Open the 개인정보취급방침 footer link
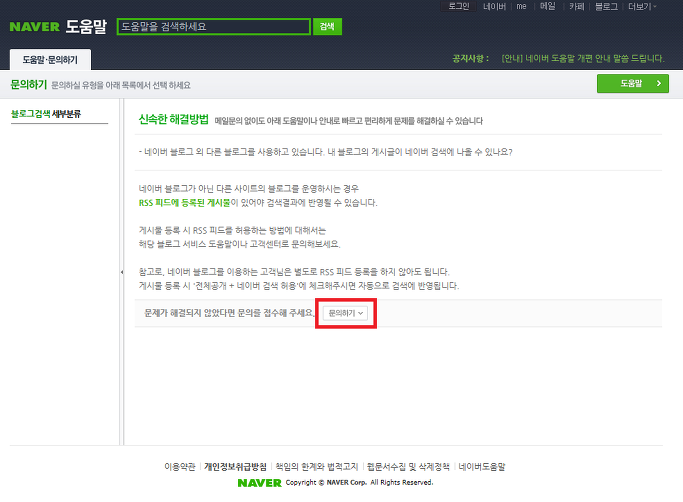Screen dimensions: 683x502 pyautogui.click(x=235, y=467)
